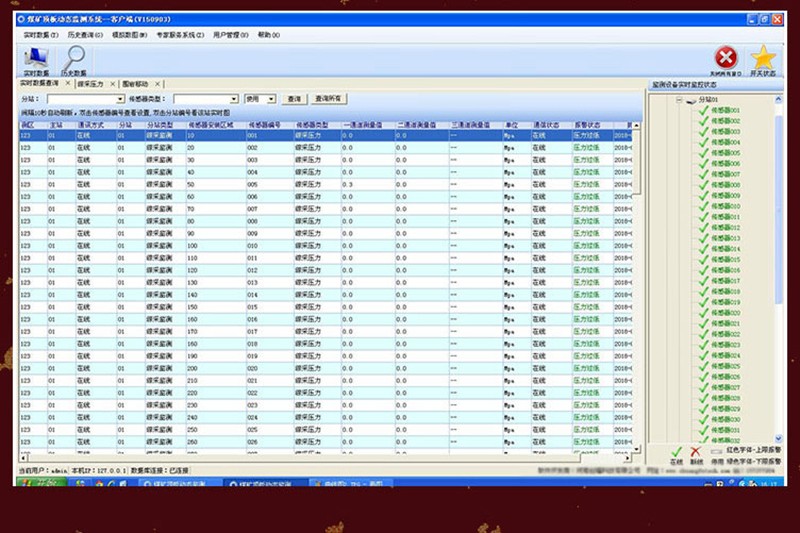The width and height of the screenshot is (800, 533).
Task: Open the 使用 status dropdown
Action: 271,99
